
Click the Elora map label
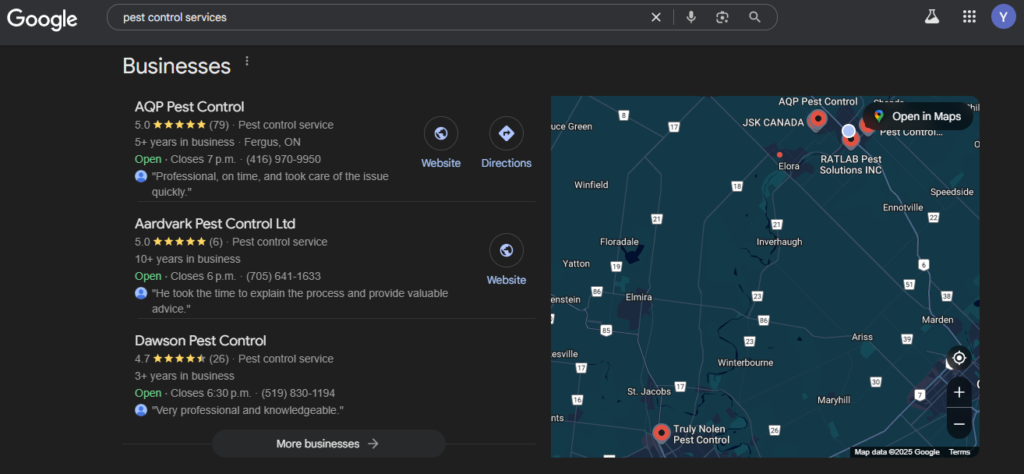pyautogui.click(x=789, y=166)
